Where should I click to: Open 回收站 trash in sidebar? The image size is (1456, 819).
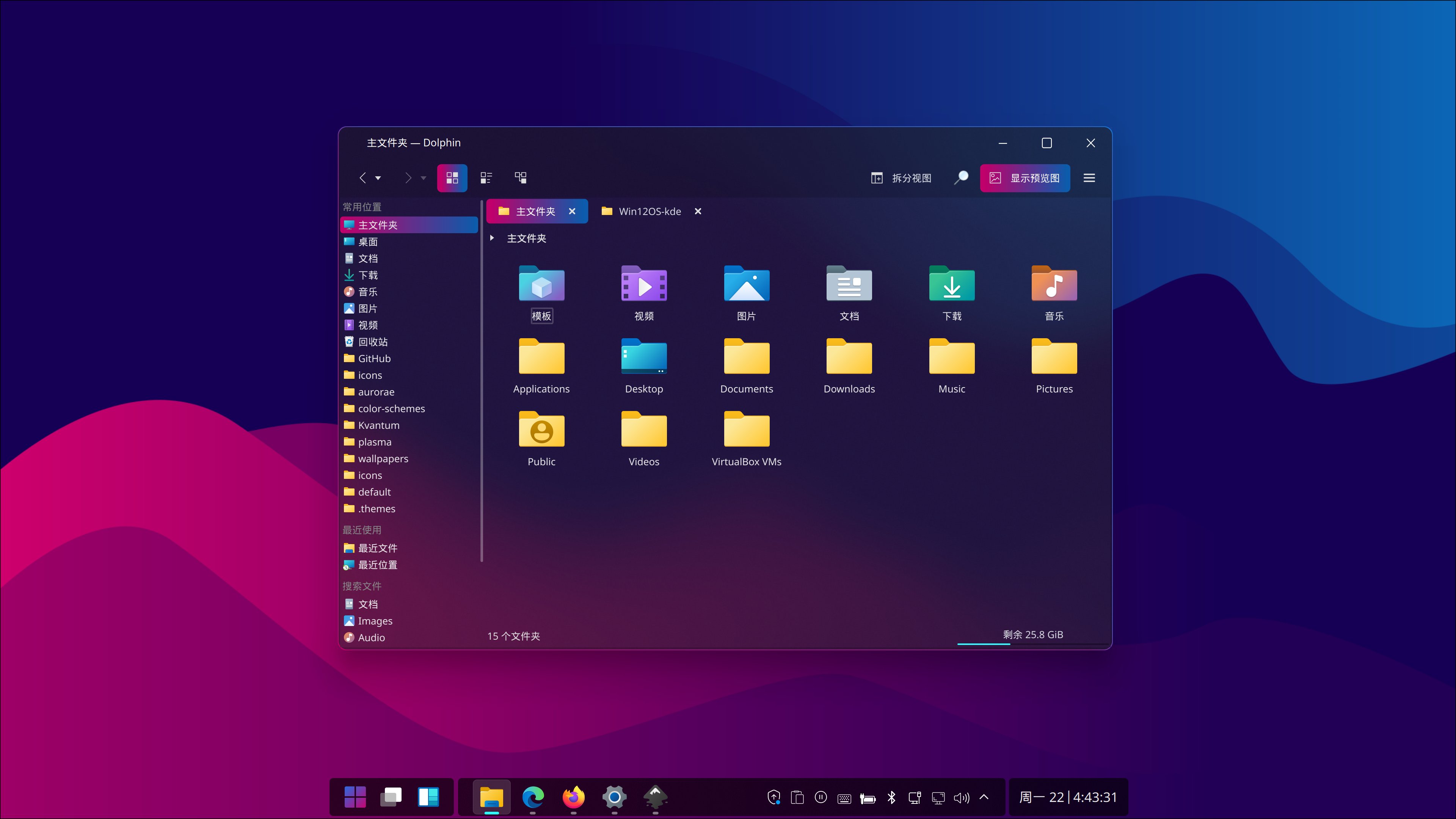[x=372, y=342]
